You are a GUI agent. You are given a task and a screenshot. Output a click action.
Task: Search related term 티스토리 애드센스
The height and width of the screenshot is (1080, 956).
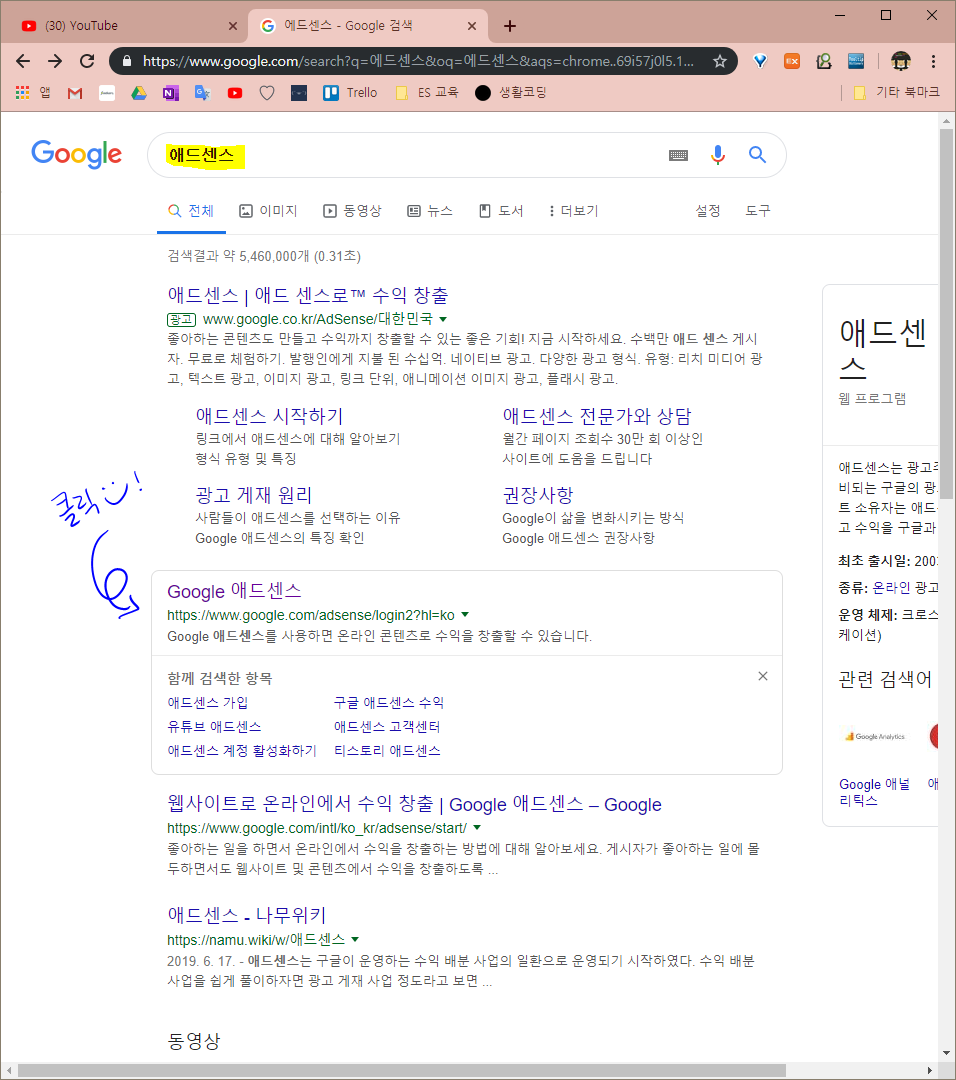(x=387, y=751)
